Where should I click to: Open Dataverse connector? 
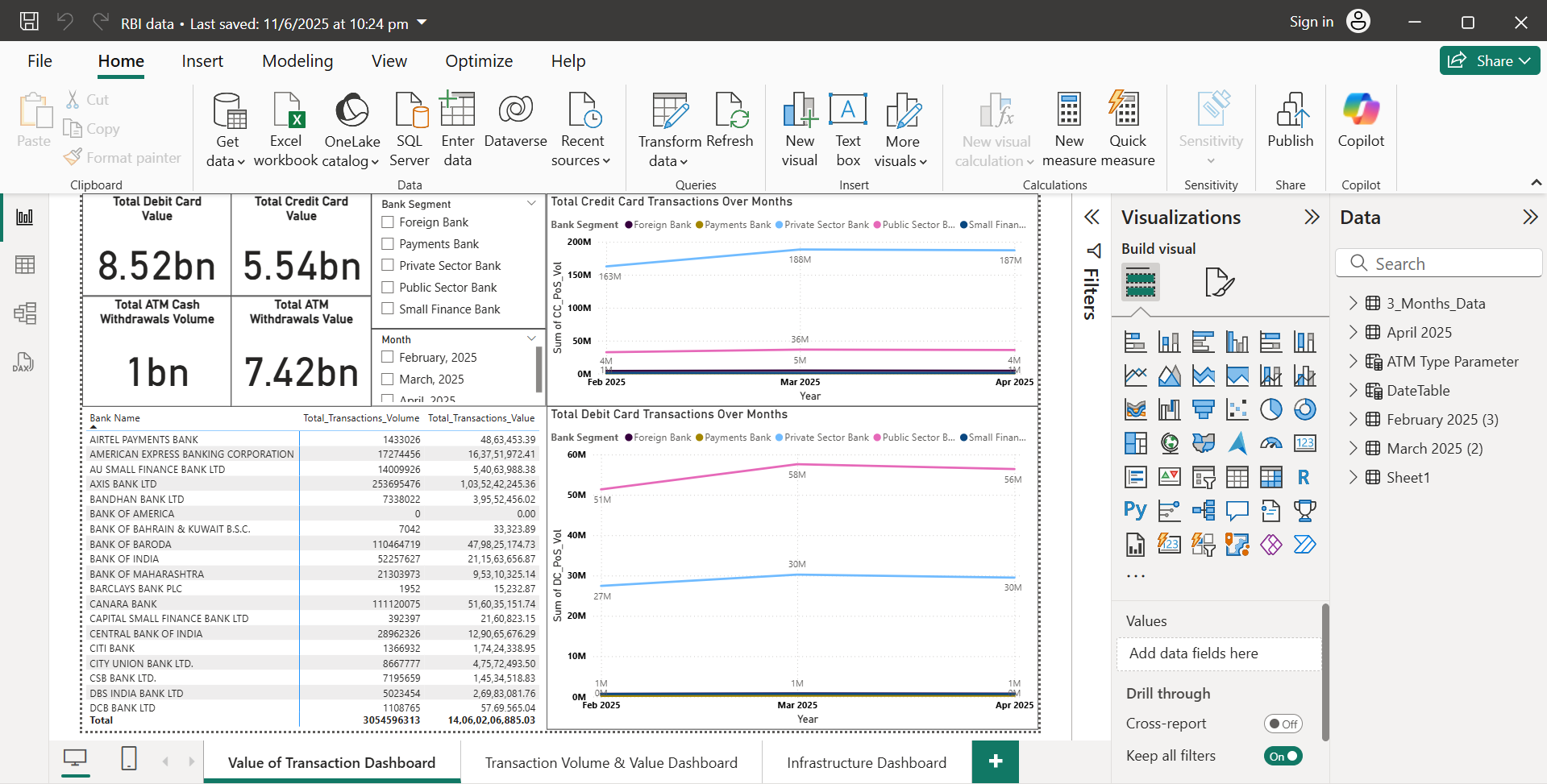coord(515,121)
